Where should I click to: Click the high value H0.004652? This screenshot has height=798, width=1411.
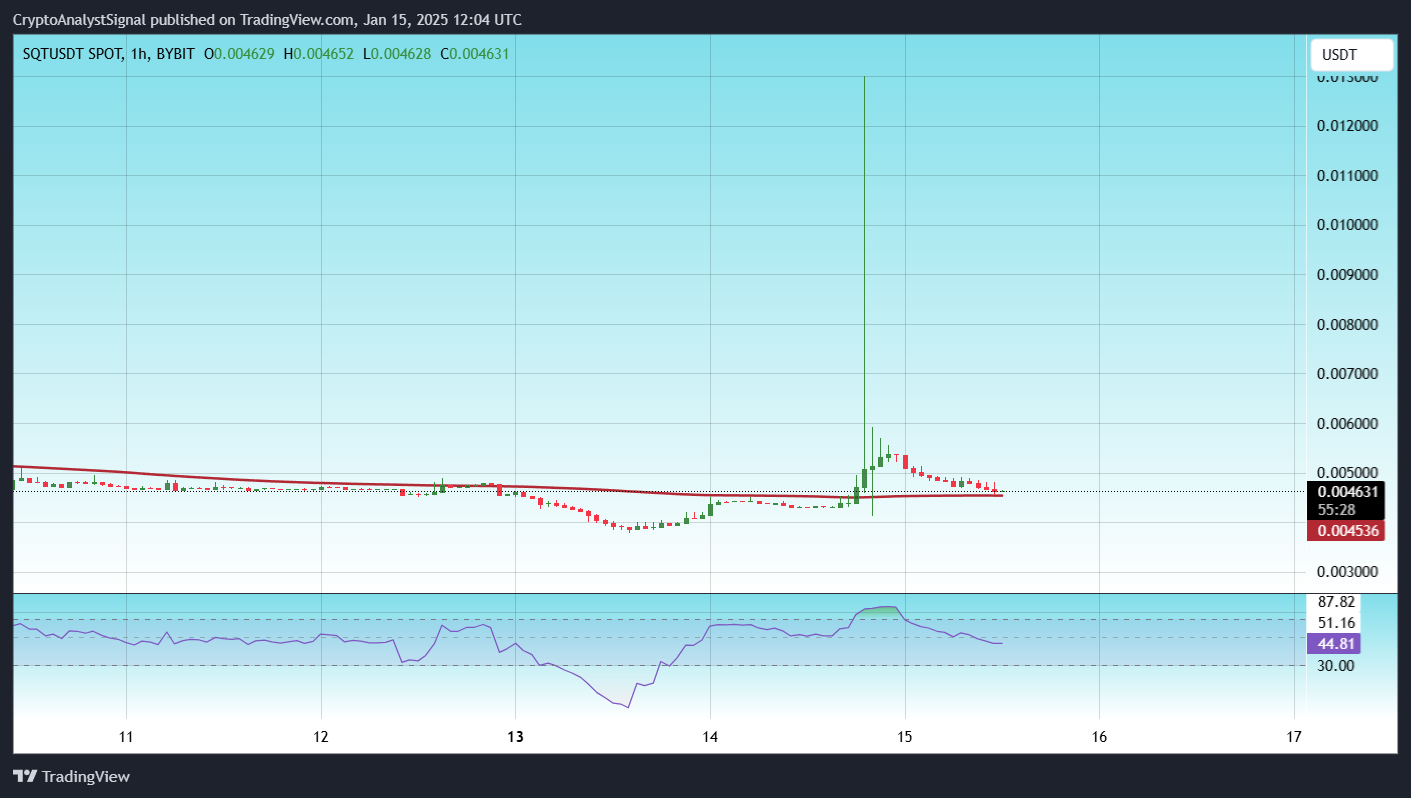coord(318,54)
